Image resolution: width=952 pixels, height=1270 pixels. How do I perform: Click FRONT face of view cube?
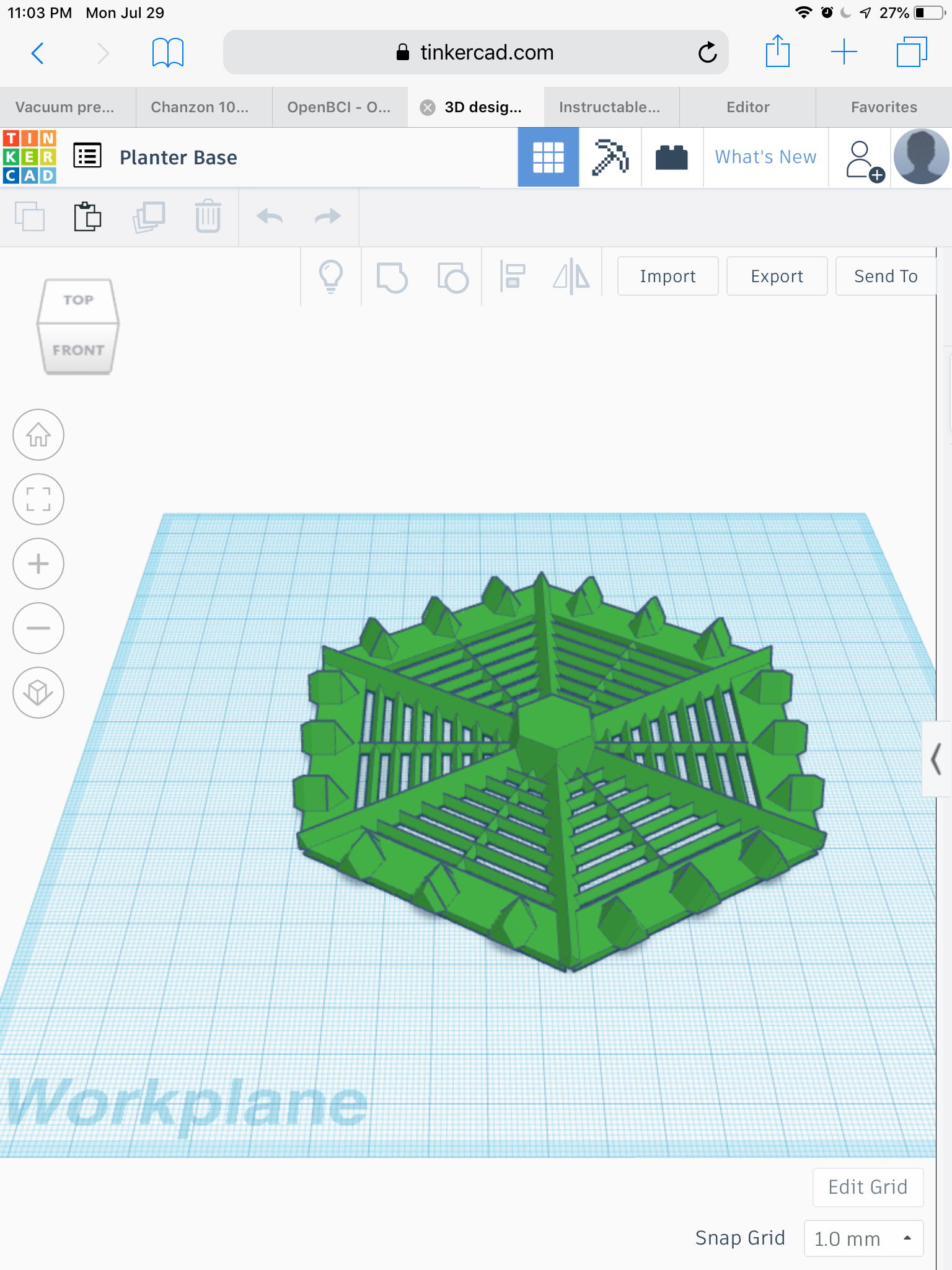78,350
